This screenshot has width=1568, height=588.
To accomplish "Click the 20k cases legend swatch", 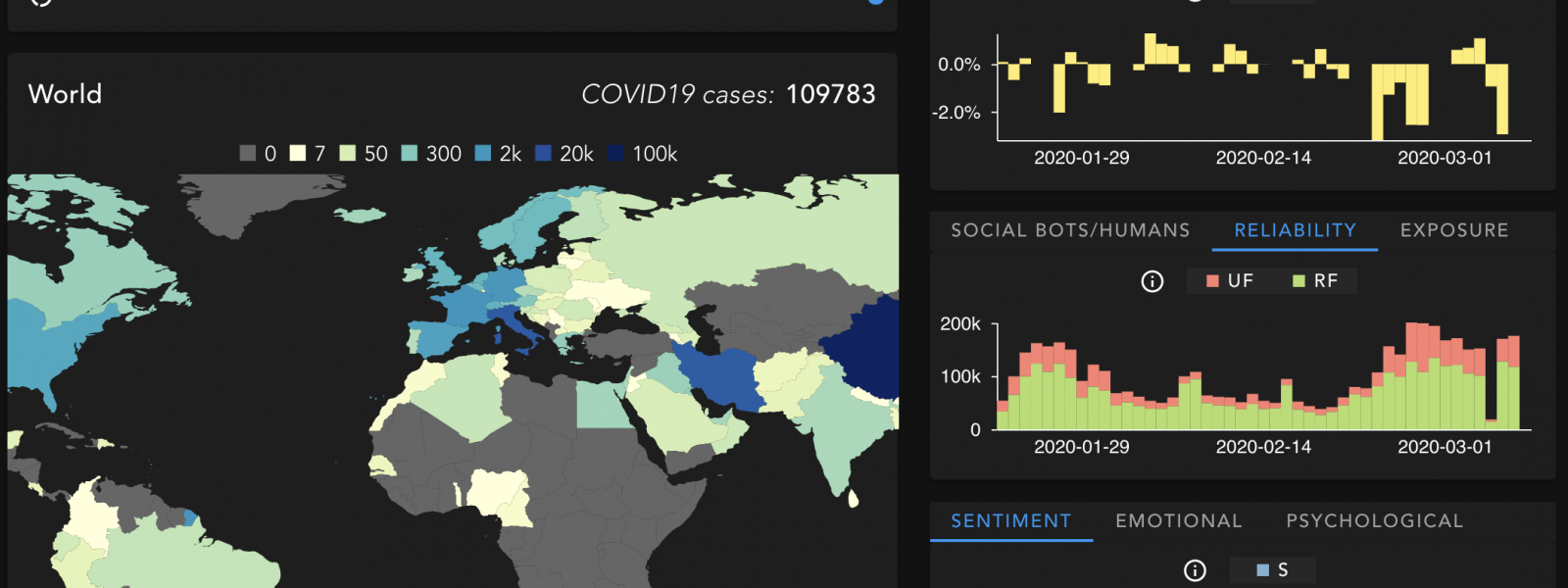I will (543, 154).
